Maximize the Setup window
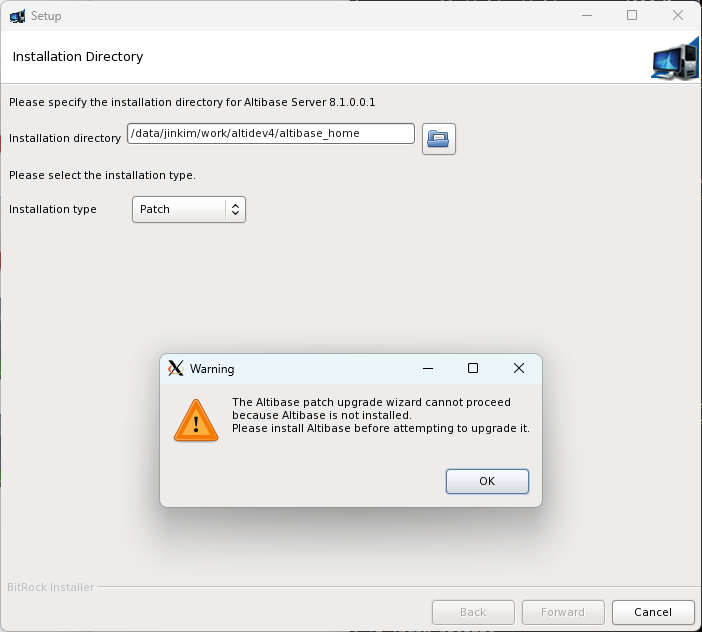The width and height of the screenshot is (702, 632). pyautogui.click(x=632, y=16)
